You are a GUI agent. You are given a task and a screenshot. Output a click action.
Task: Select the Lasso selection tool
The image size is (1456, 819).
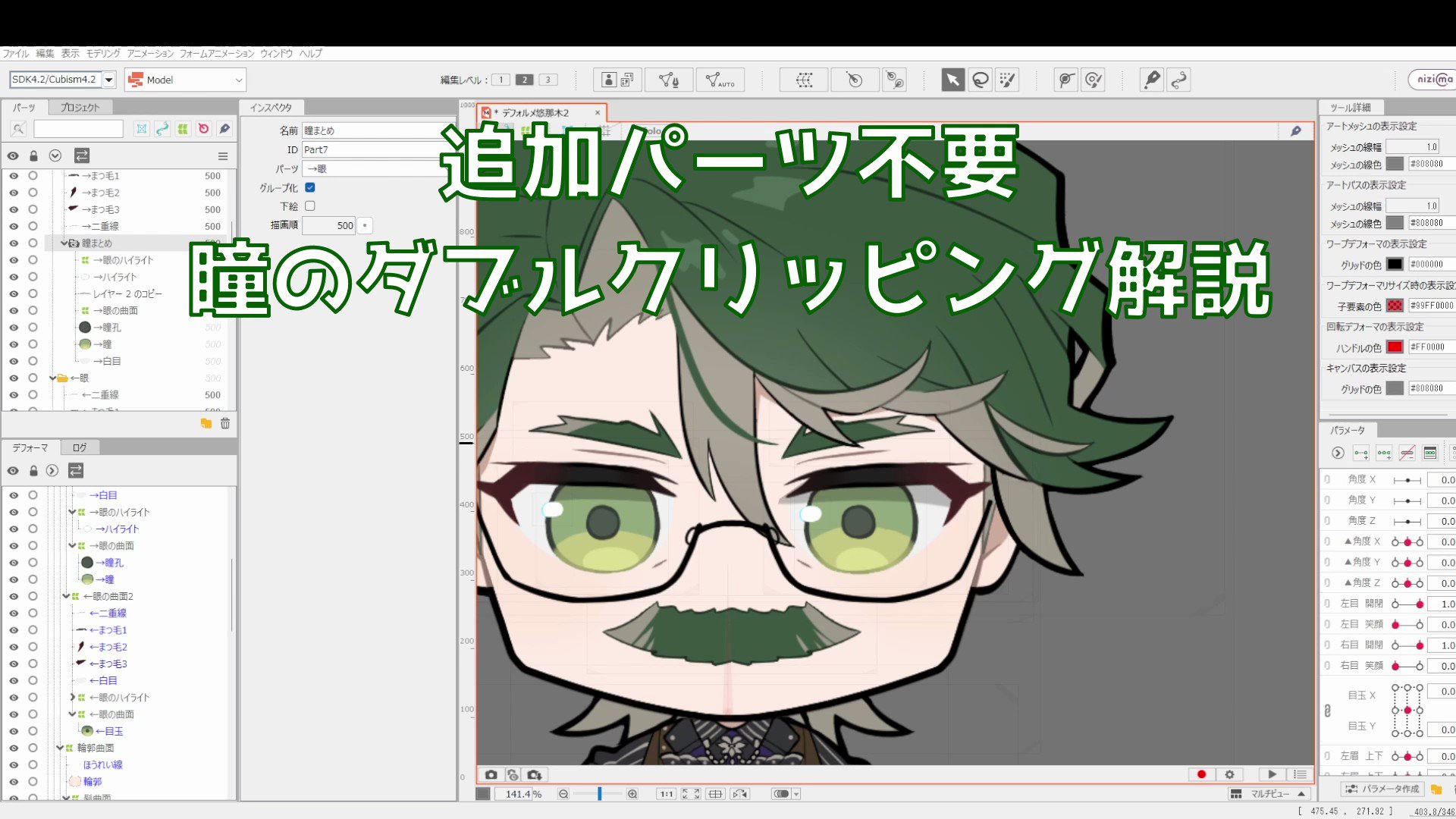(980, 79)
